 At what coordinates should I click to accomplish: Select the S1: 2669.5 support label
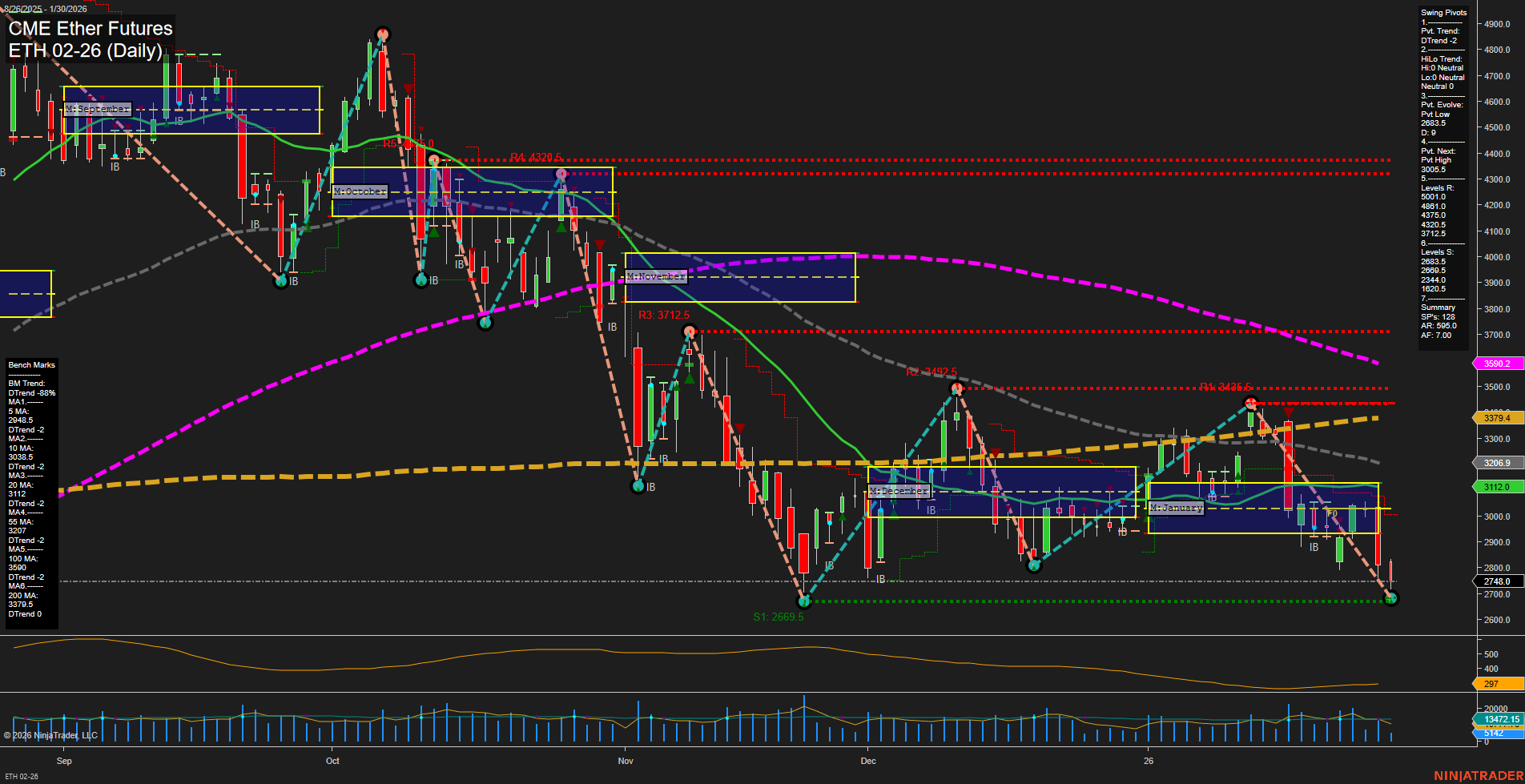778,617
